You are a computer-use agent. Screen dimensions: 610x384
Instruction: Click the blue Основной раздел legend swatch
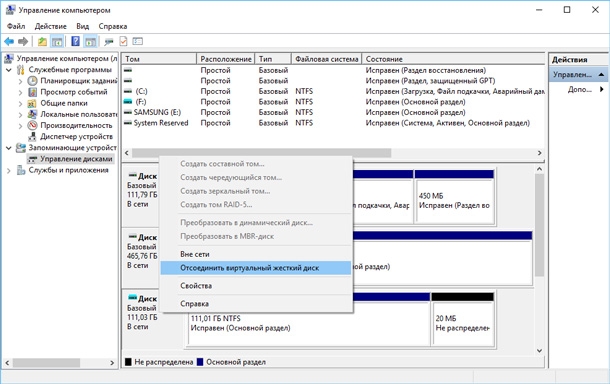click(x=200, y=362)
